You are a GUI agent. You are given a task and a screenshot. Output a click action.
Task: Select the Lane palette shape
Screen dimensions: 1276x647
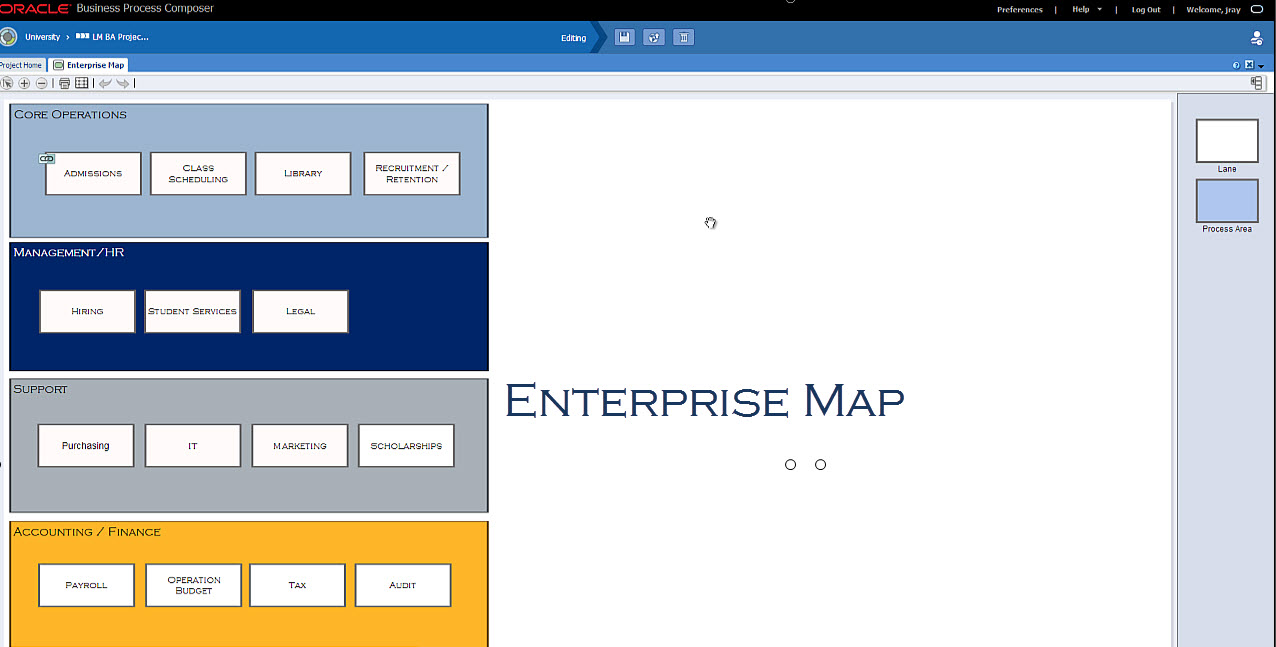point(1227,141)
